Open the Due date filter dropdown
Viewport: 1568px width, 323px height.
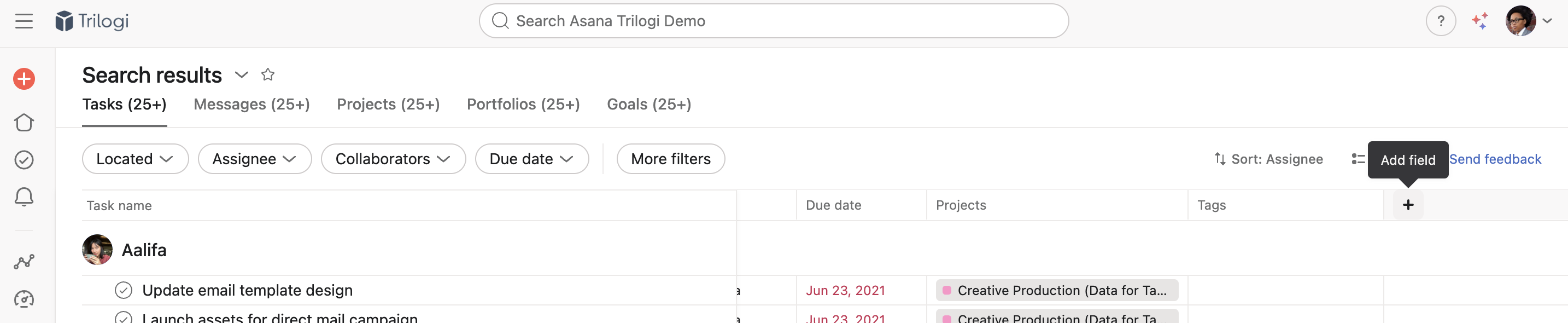click(531, 159)
